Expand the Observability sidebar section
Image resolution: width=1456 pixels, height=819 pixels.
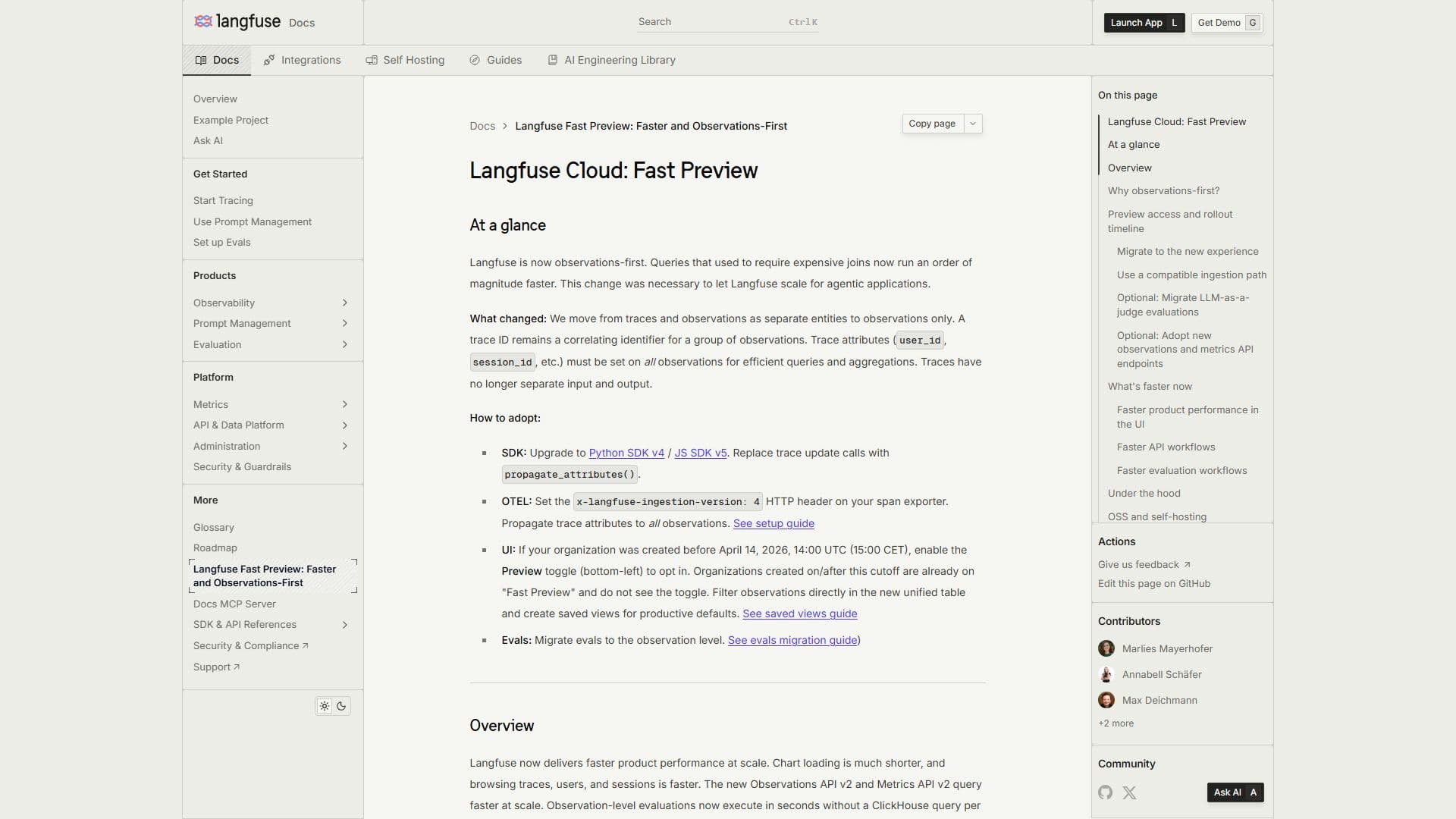[345, 303]
